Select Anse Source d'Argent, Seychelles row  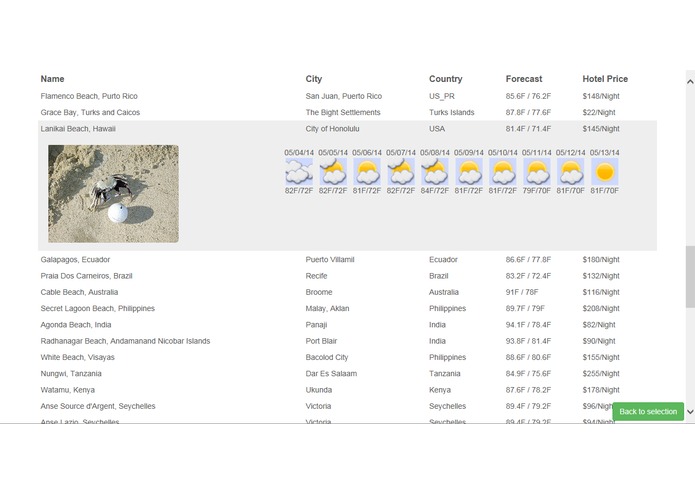point(348,406)
